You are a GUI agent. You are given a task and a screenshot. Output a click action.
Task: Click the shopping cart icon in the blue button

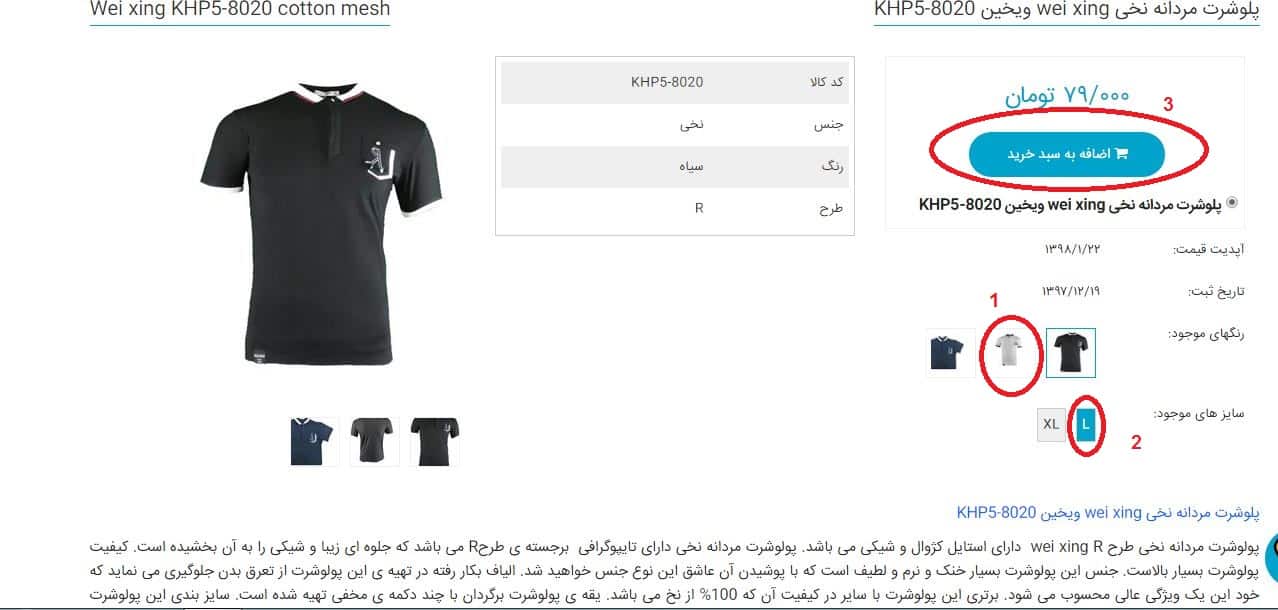pos(1121,154)
